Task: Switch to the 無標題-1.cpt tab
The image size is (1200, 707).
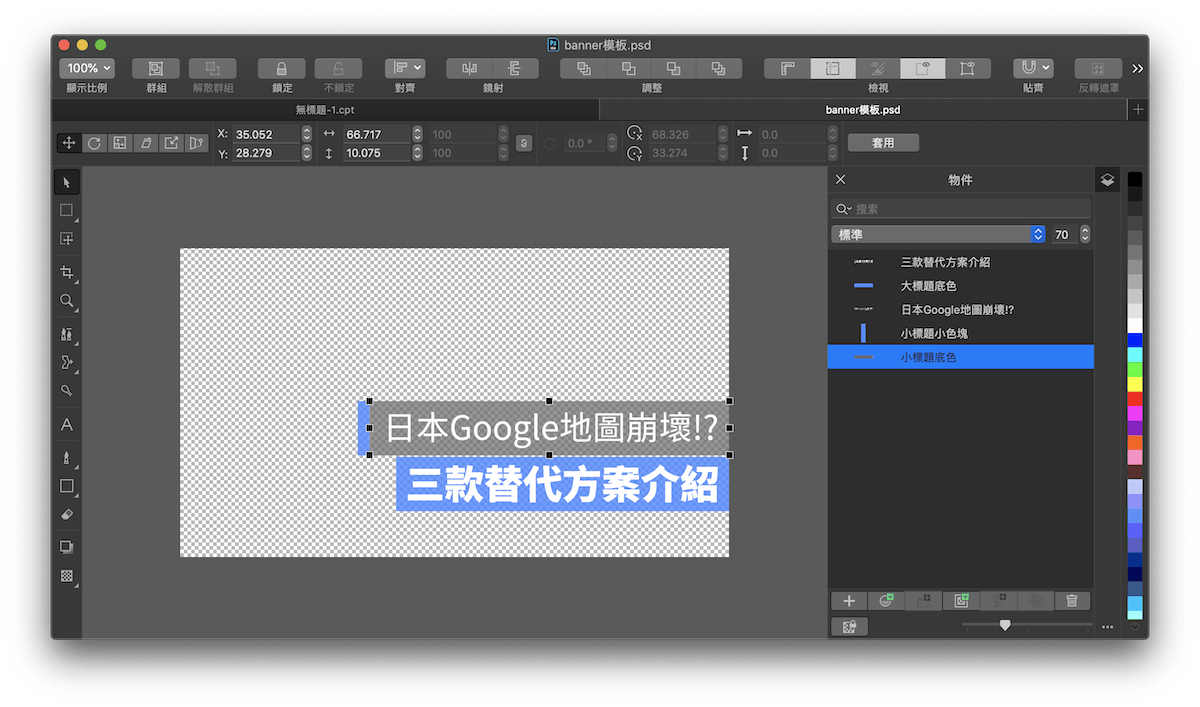Action: 325,110
